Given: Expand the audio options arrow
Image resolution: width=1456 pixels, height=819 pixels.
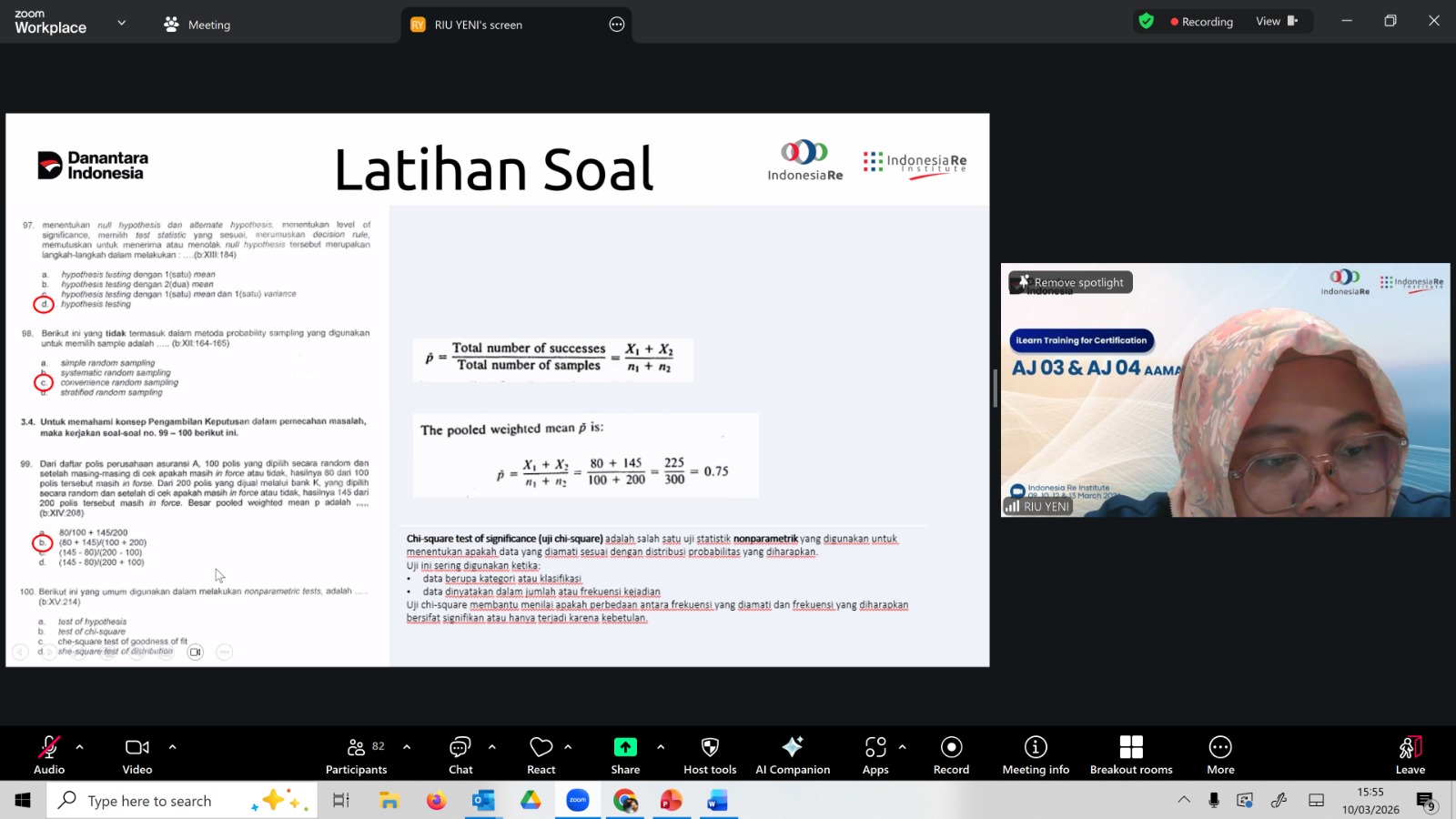Looking at the screenshot, I should click(80, 747).
